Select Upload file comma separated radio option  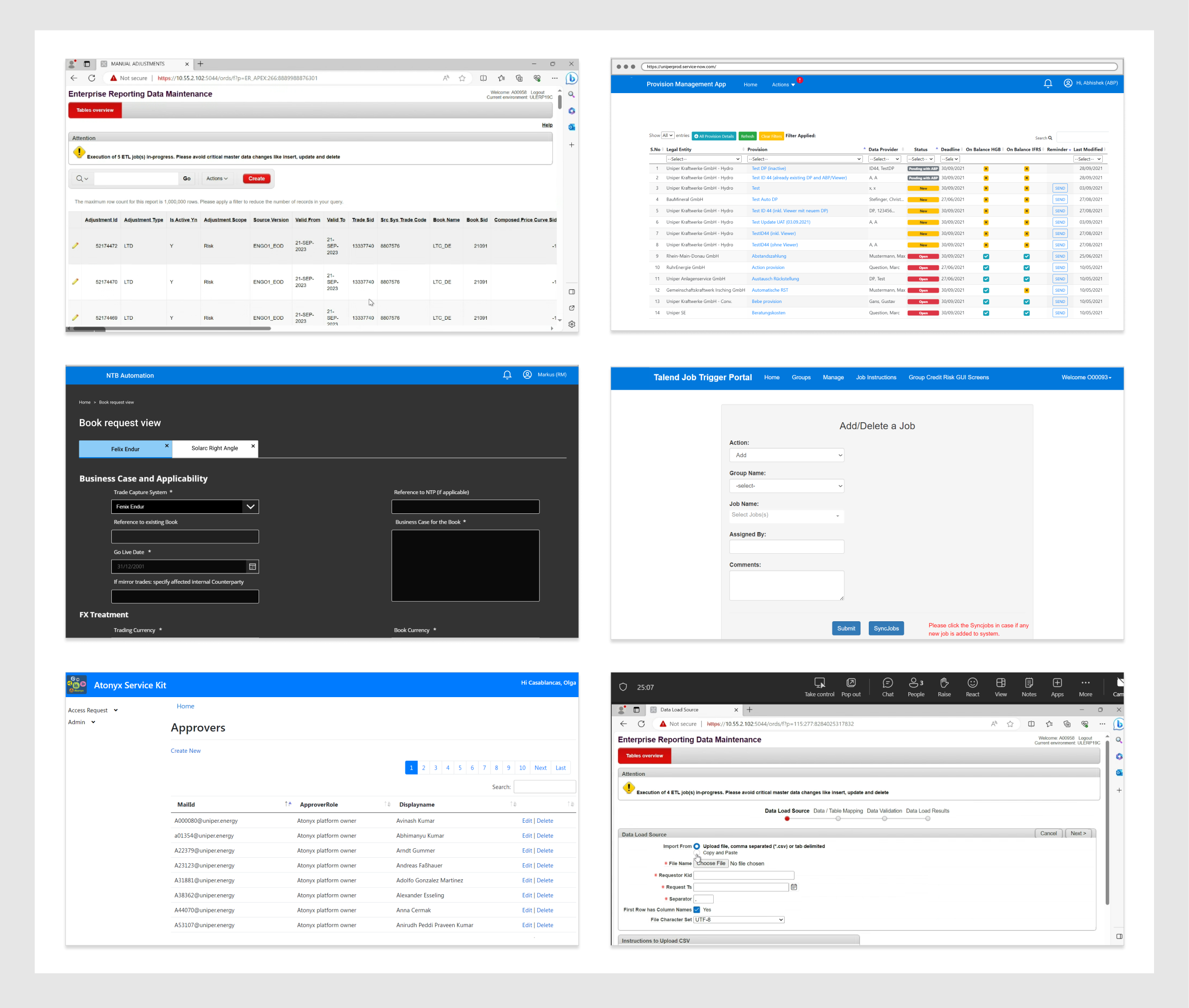(x=696, y=846)
